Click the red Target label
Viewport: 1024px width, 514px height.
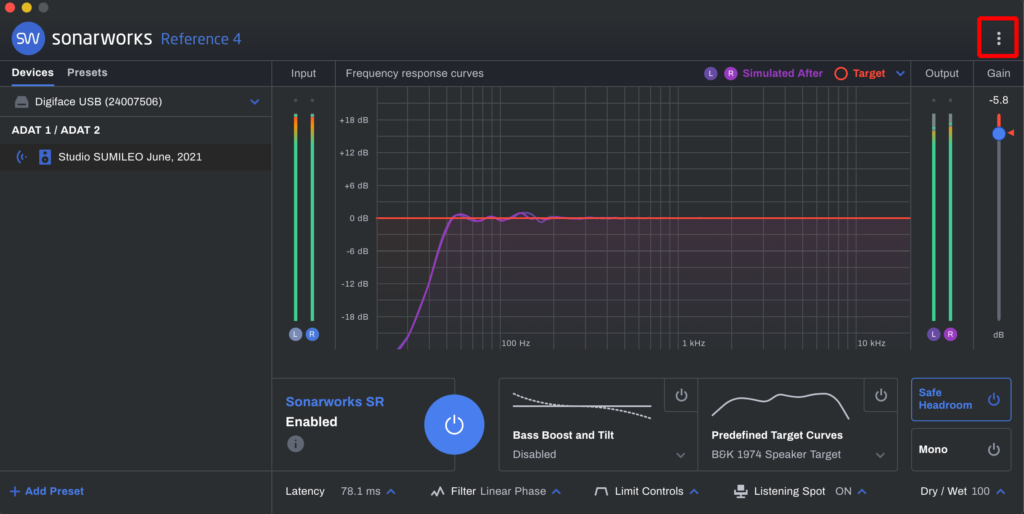click(x=869, y=73)
